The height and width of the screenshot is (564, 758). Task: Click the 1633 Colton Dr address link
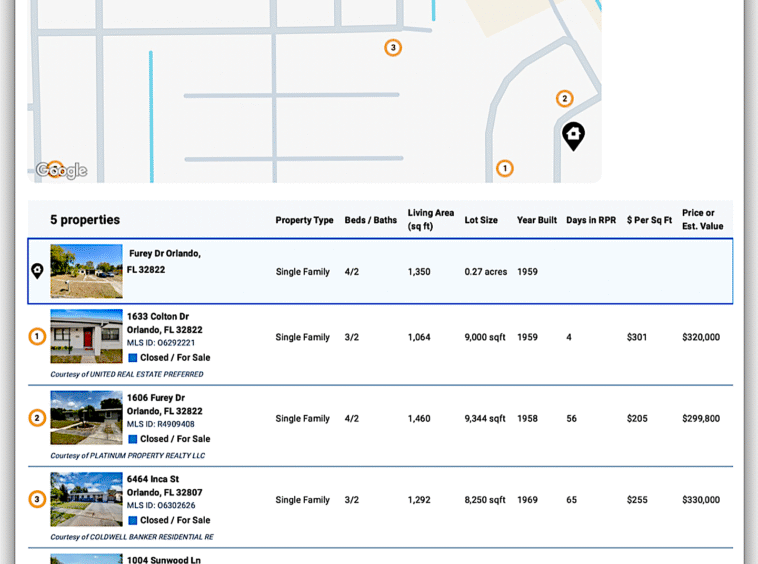(158, 317)
